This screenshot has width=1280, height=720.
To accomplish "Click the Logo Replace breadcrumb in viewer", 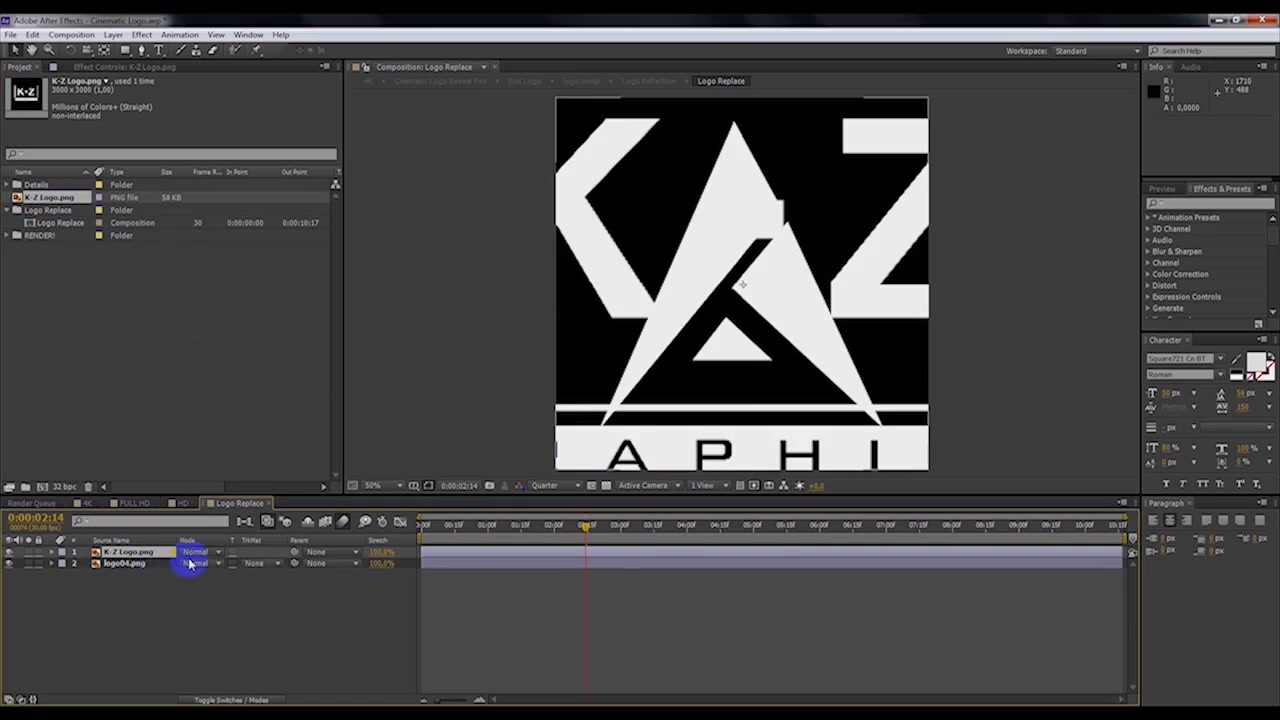I will [721, 81].
